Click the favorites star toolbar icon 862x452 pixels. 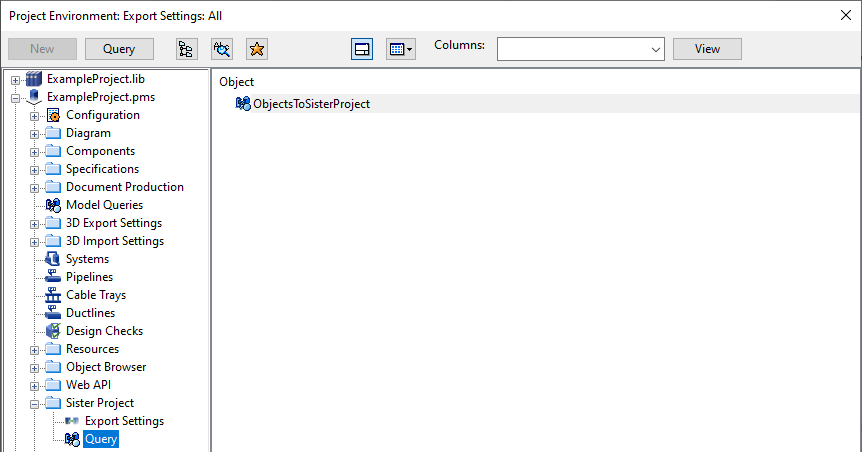[256, 49]
